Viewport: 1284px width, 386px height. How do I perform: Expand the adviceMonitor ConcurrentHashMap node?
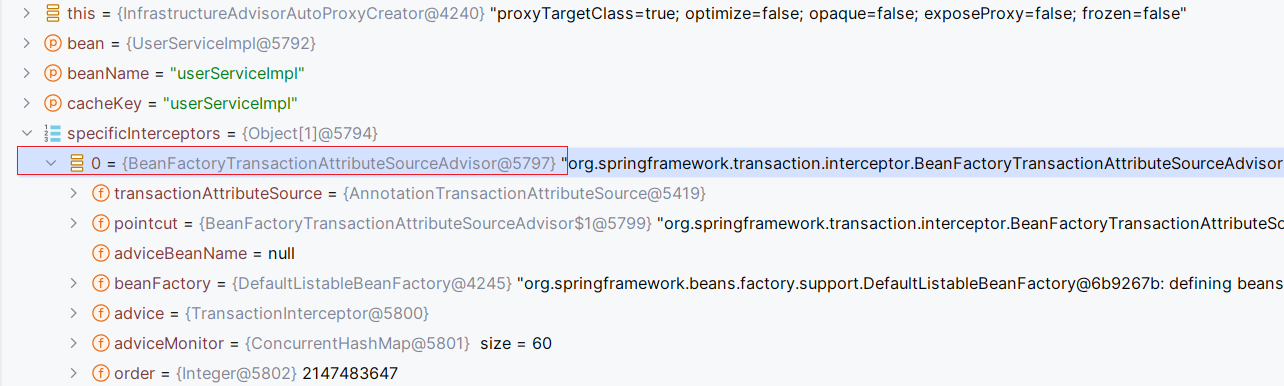(x=74, y=343)
